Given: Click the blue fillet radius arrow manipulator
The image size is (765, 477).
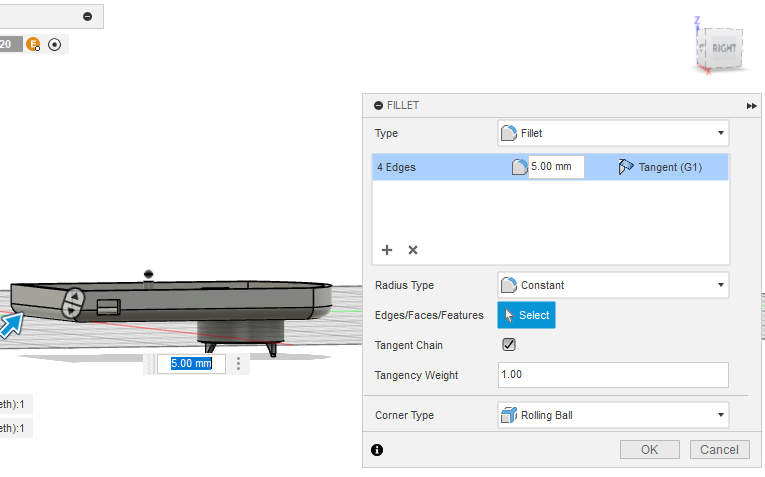Looking at the screenshot, I should click(x=11, y=325).
